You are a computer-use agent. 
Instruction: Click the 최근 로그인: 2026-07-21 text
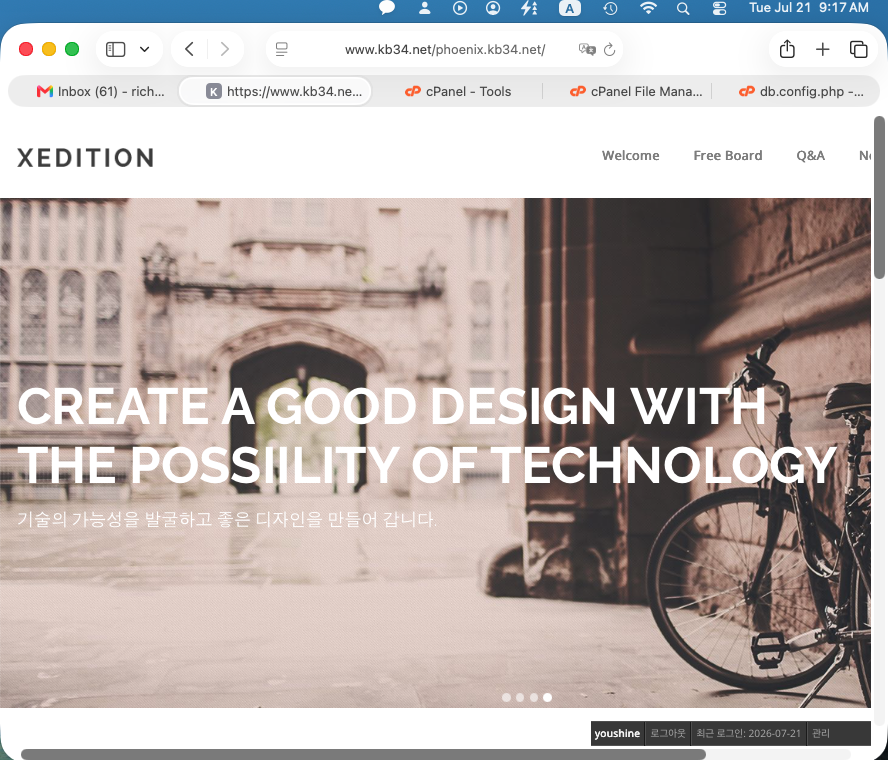pos(749,733)
